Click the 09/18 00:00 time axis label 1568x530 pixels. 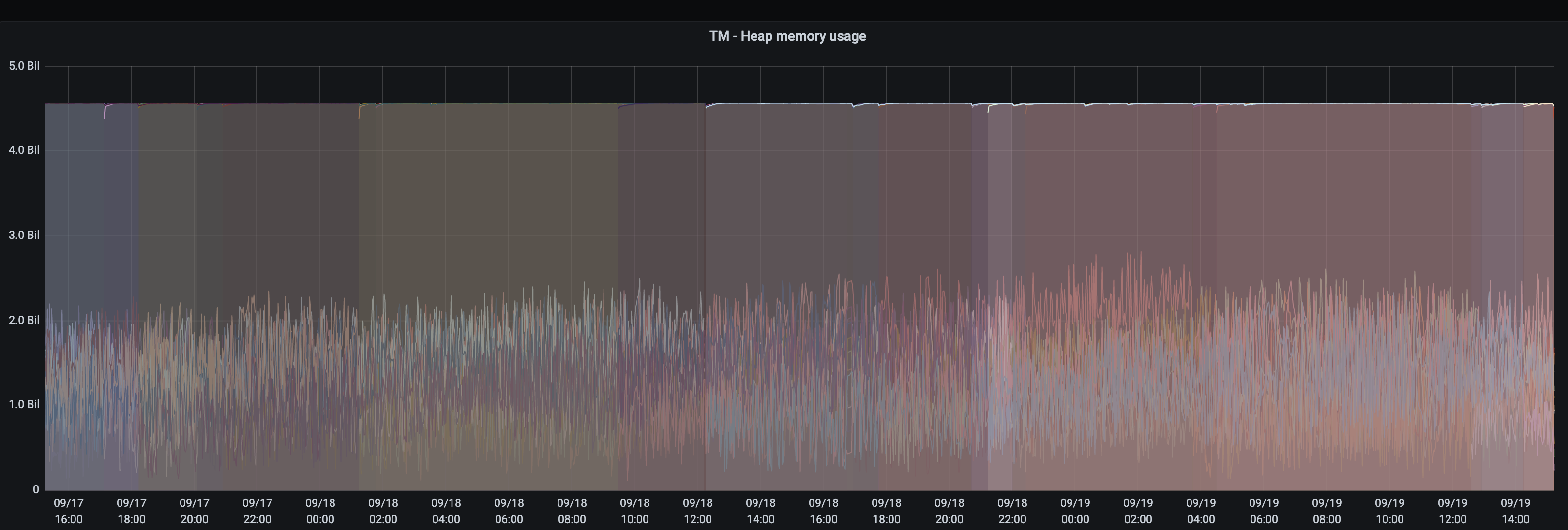coord(320,511)
